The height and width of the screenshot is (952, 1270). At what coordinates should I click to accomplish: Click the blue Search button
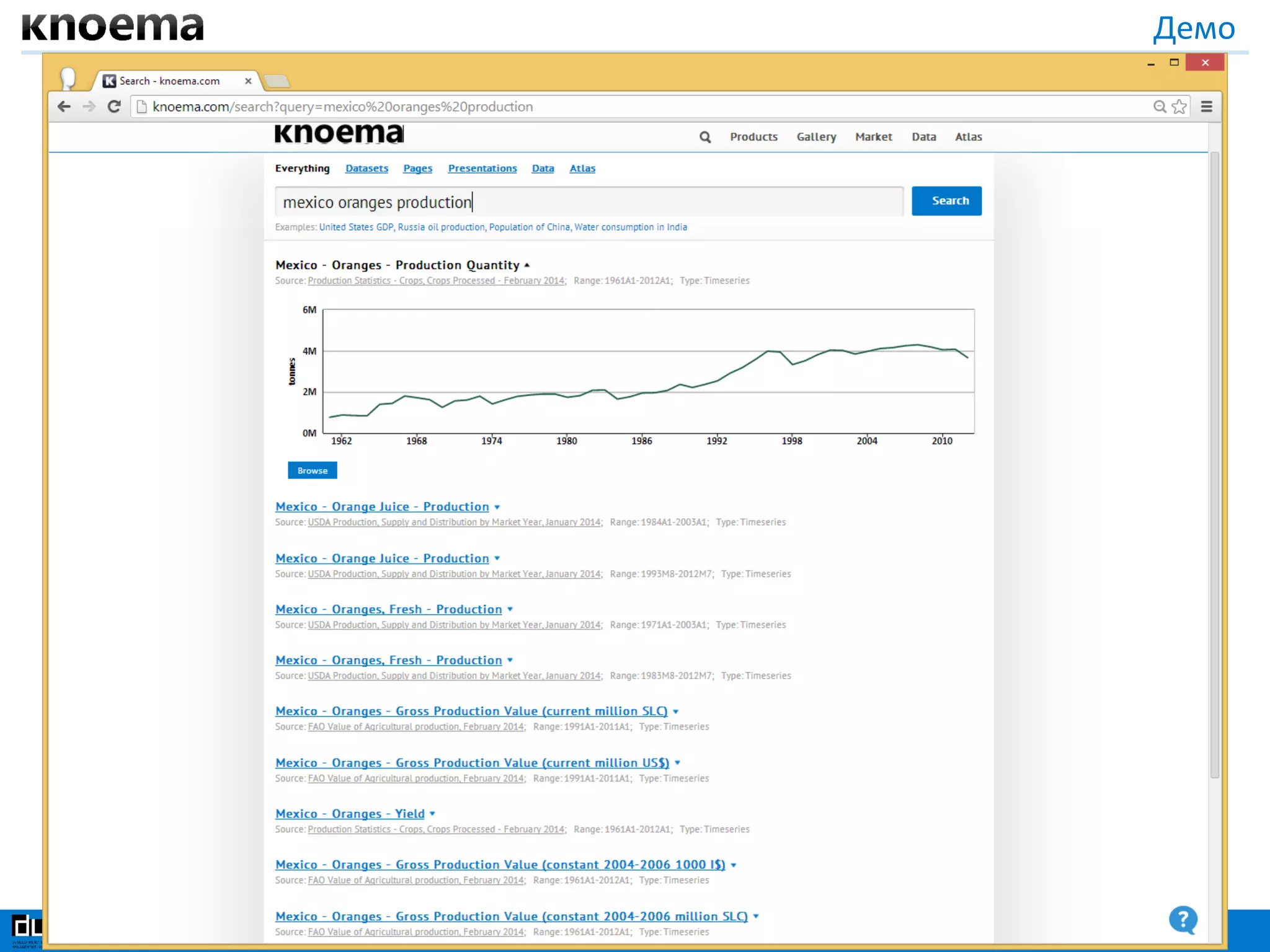click(x=946, y=201)
